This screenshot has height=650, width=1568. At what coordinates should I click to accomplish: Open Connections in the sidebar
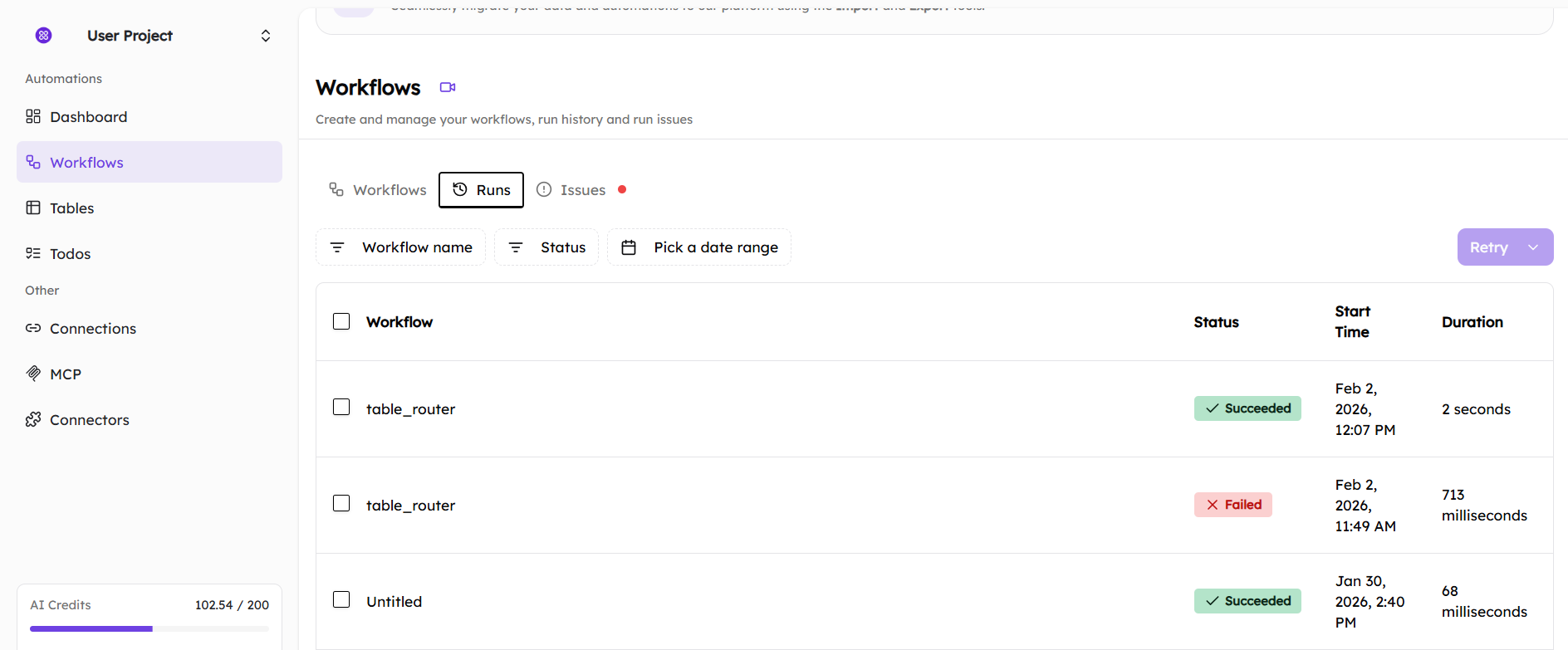pos(92,329)
